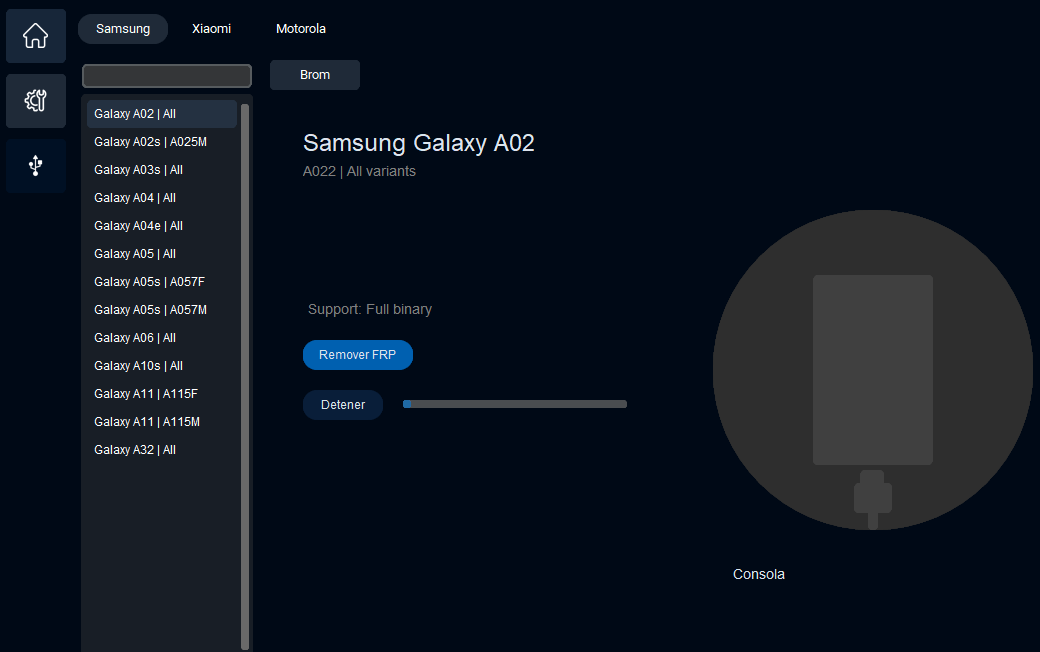1040x652 pixels.
Task: Select Galaxy A06 | All entry
Action: click(x=162, y=338)
